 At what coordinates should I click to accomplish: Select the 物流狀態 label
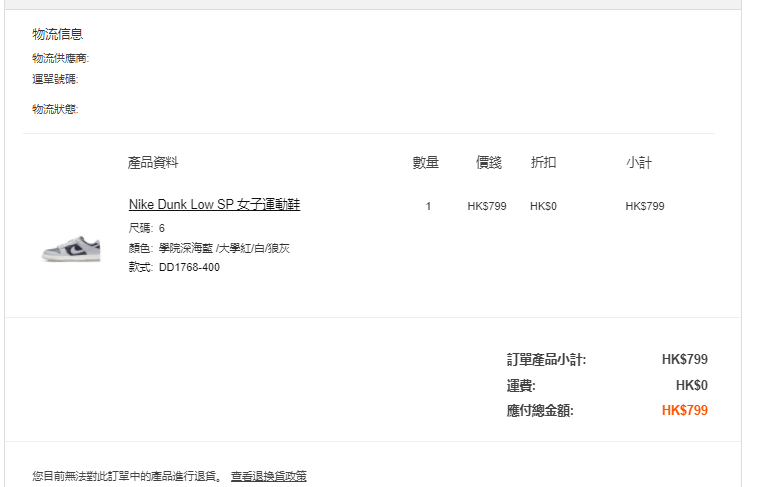[x=55, y=109]
